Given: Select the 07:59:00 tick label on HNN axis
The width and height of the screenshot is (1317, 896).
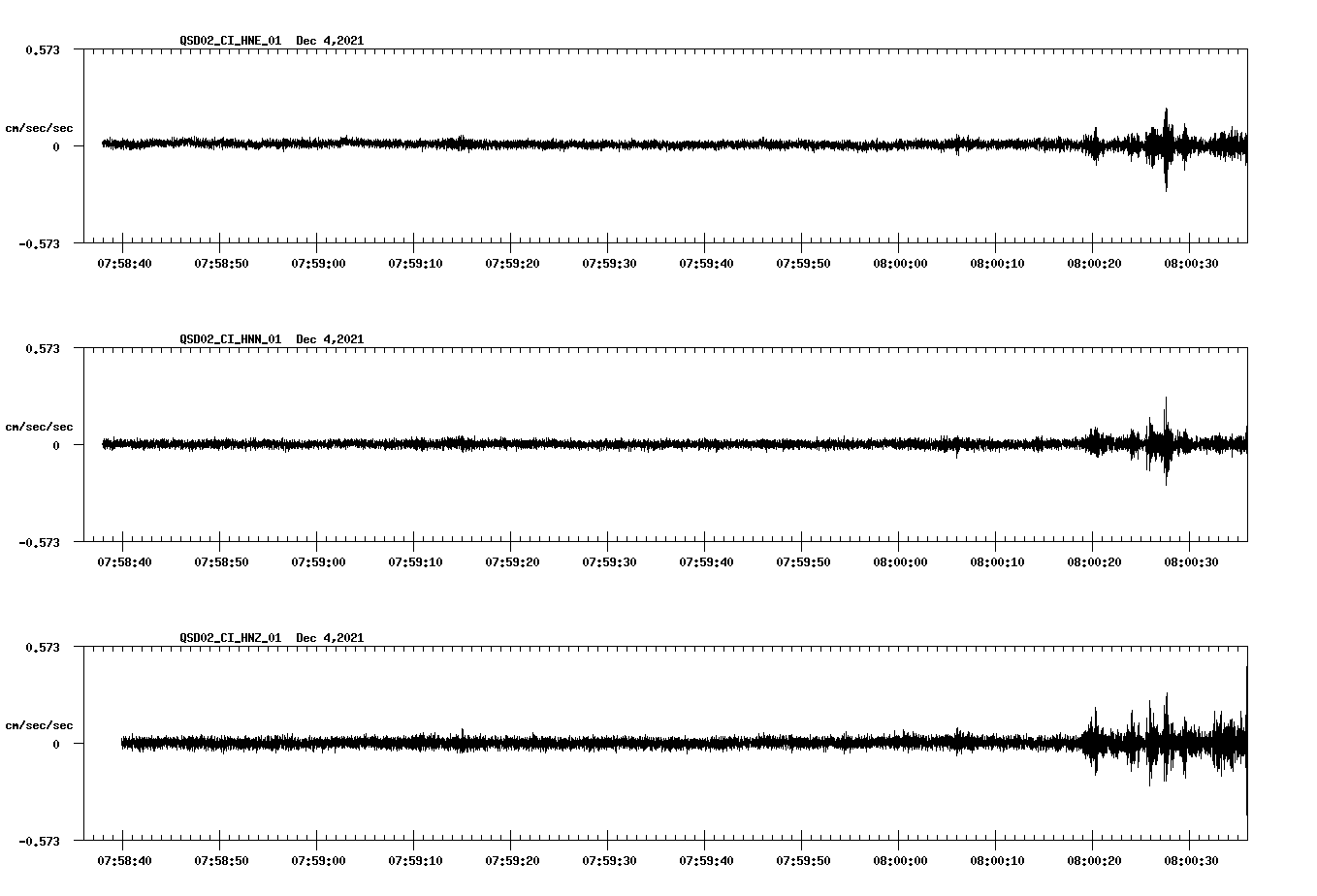Looking at the screenshot, I should (318, 562).
